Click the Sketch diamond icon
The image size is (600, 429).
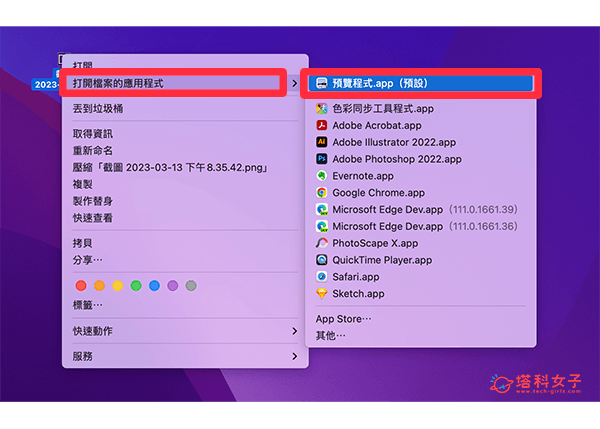[x=322, y=294]
